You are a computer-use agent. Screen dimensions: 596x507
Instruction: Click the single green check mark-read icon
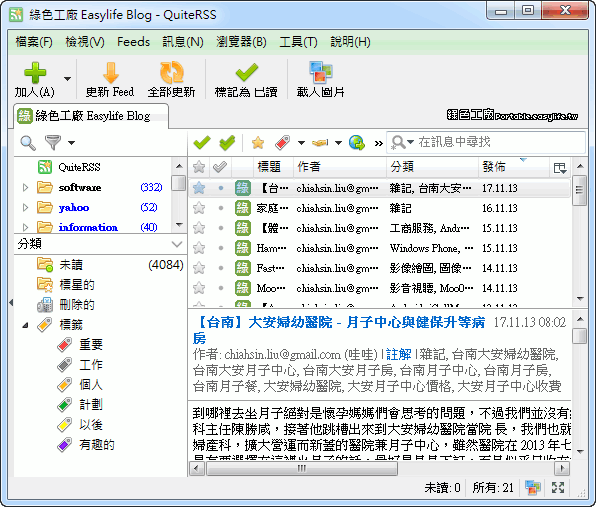[x=202, y=143]
